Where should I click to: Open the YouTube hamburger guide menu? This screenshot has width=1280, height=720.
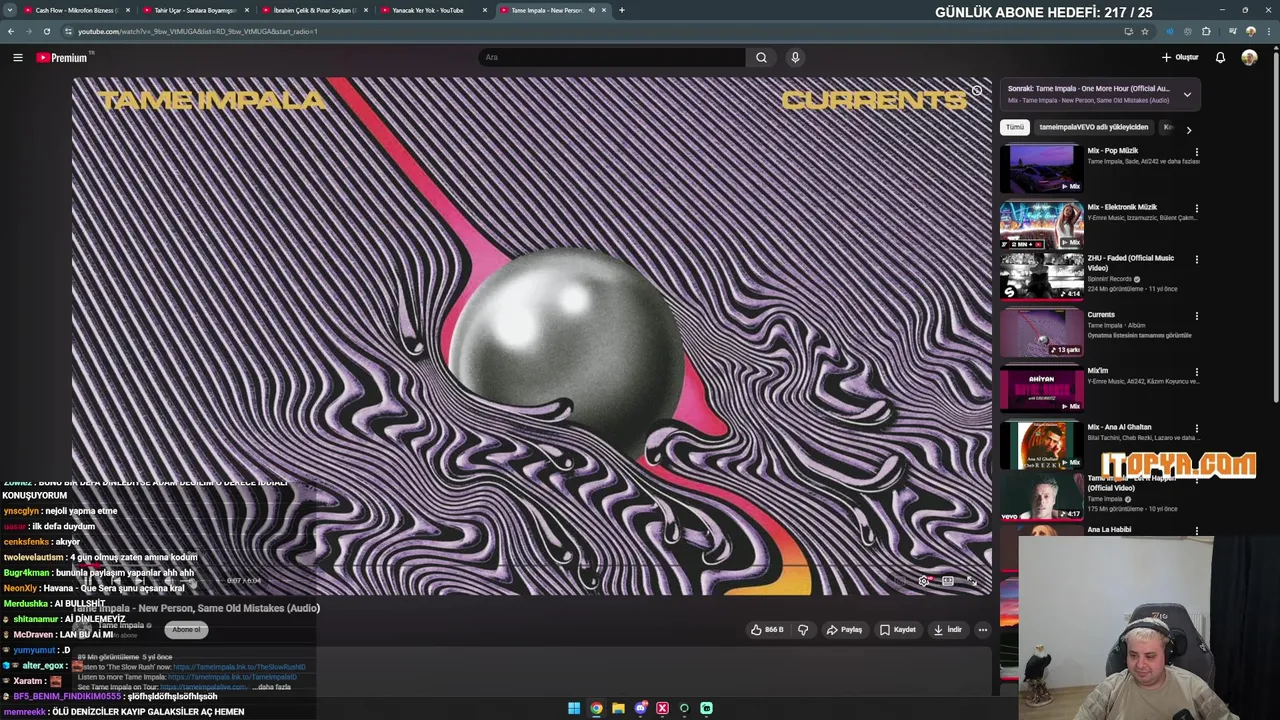click(x=17, y=57)
